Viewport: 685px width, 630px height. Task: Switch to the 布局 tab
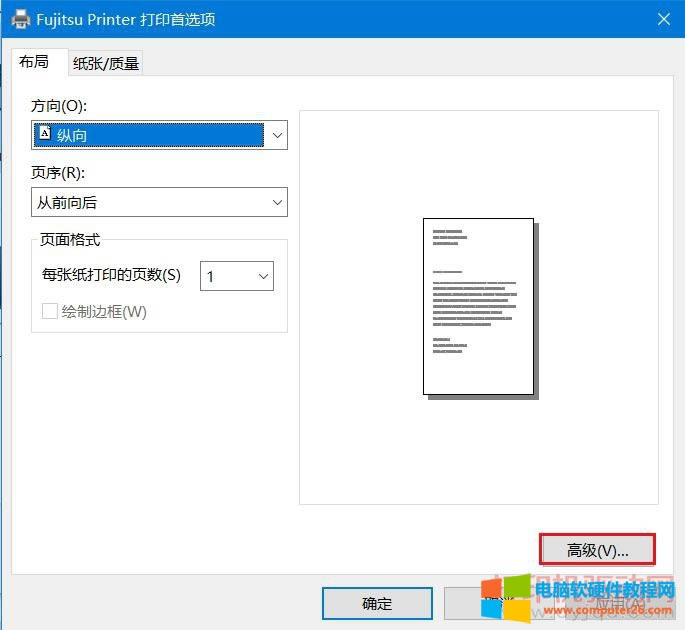click(34, 62)
